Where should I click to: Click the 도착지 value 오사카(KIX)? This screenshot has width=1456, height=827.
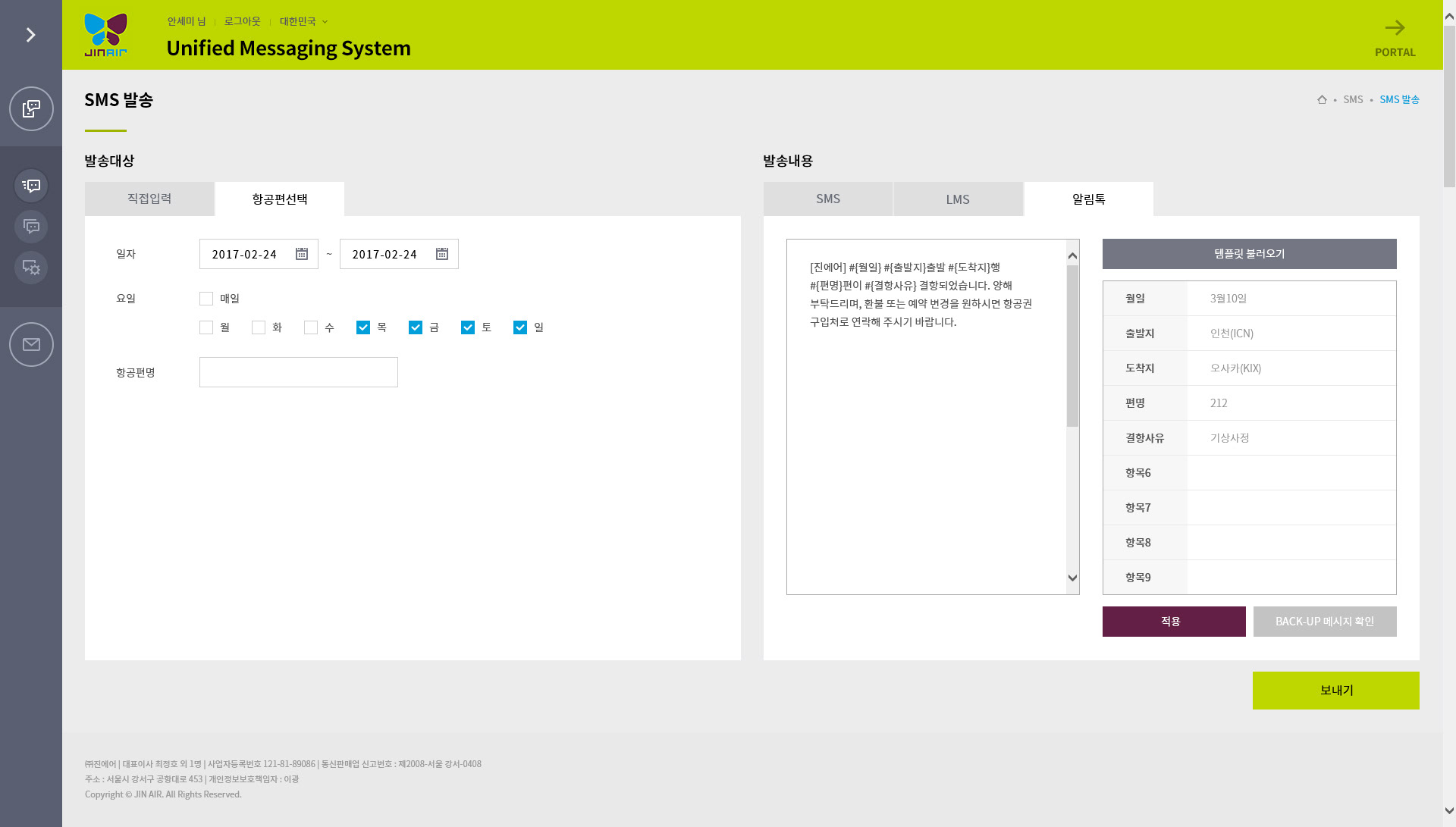coord(1291,368)
